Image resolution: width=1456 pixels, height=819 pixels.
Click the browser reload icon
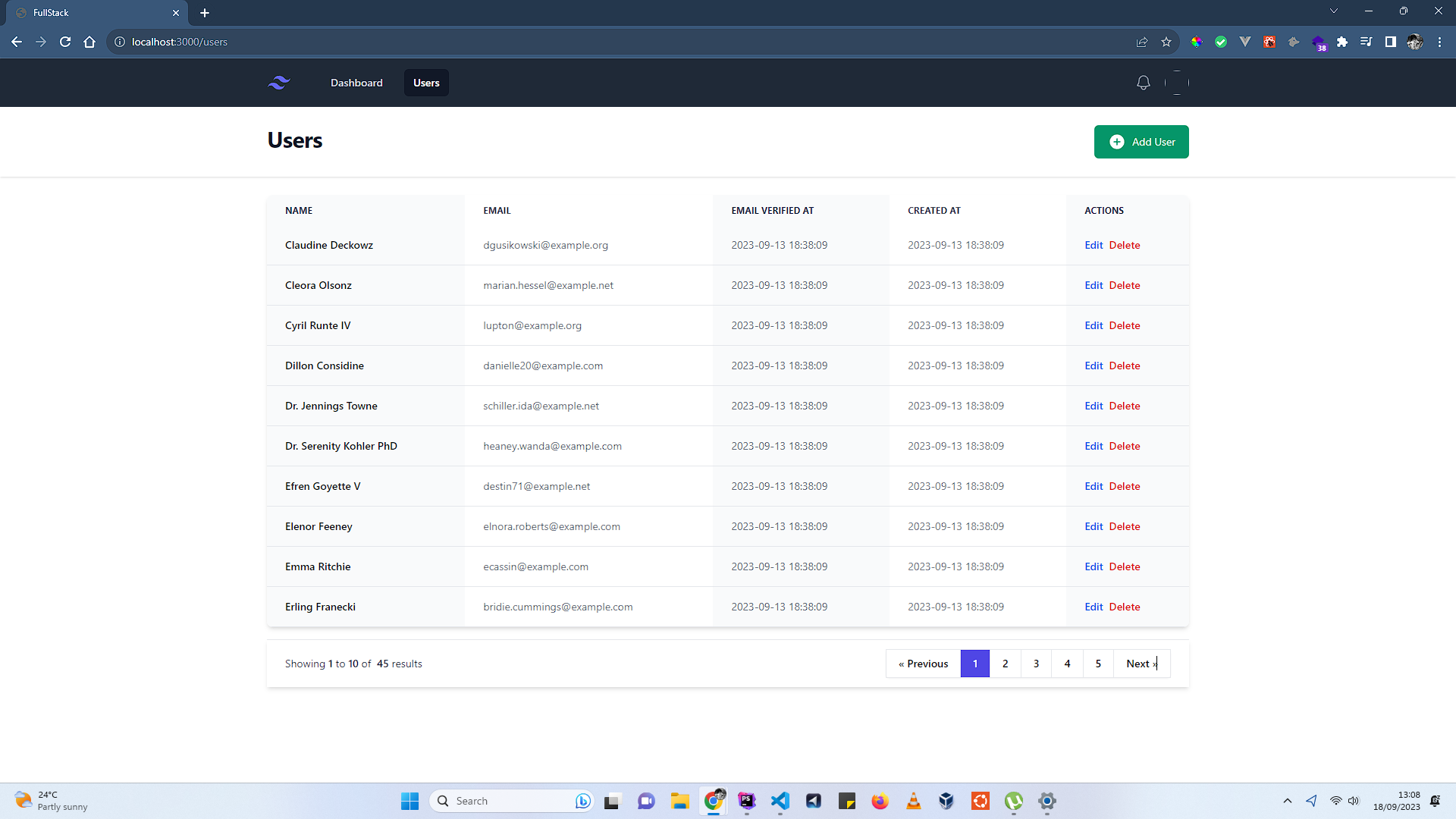pos(65,42)
